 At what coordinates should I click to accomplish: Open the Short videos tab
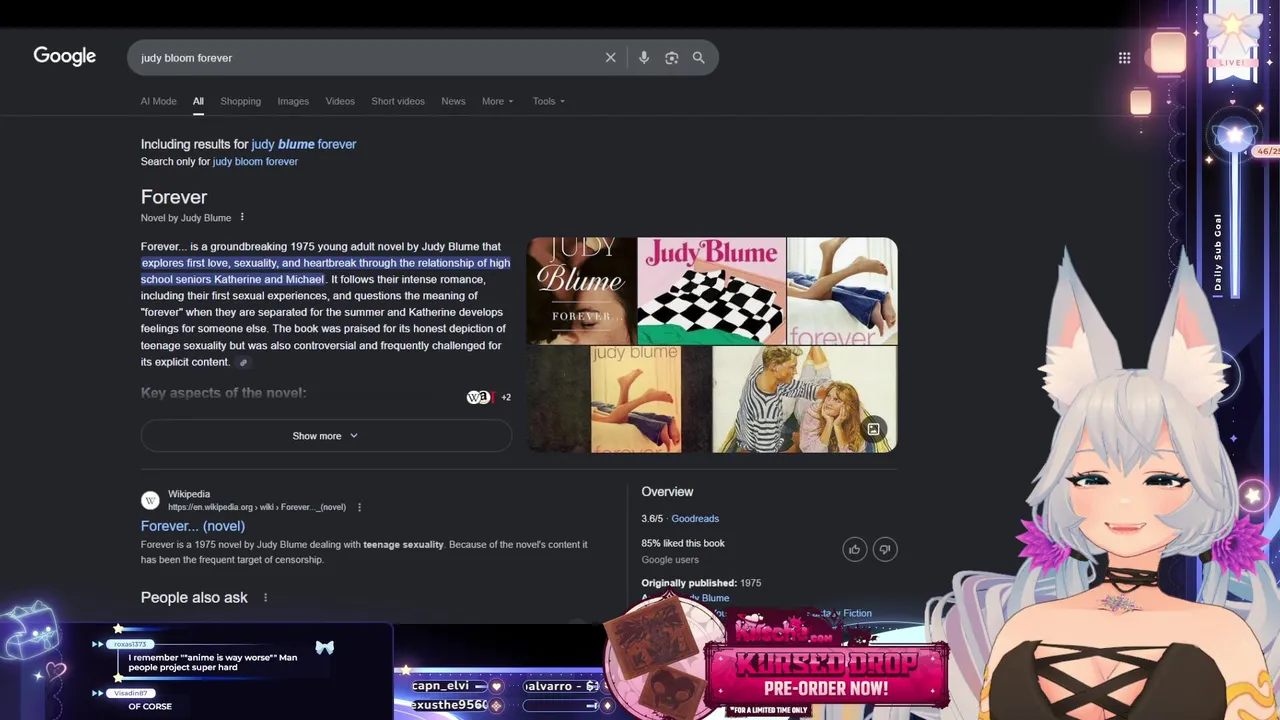coord(398,101)
